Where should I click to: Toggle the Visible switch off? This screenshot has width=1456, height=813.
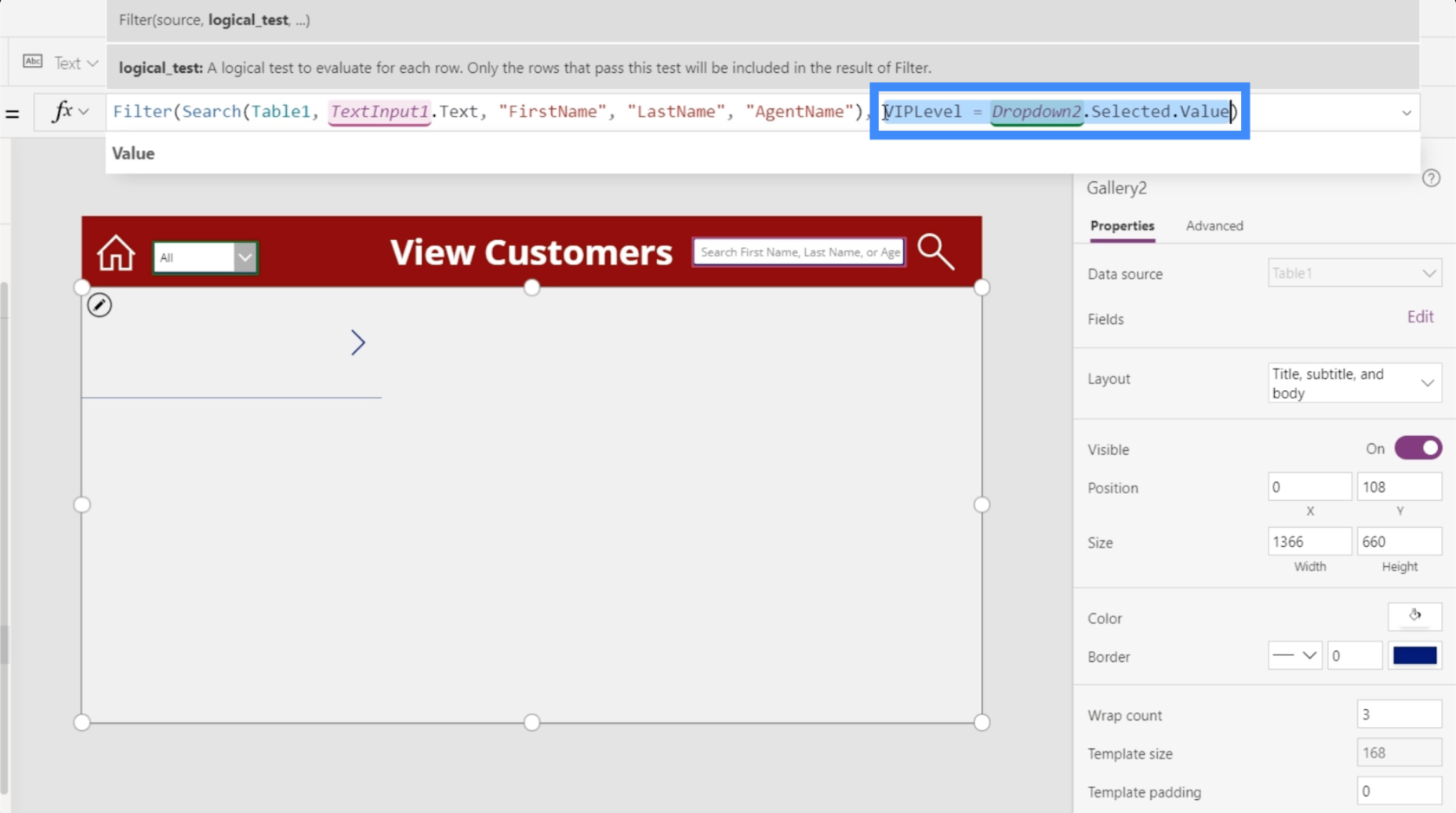[1418, 448]
